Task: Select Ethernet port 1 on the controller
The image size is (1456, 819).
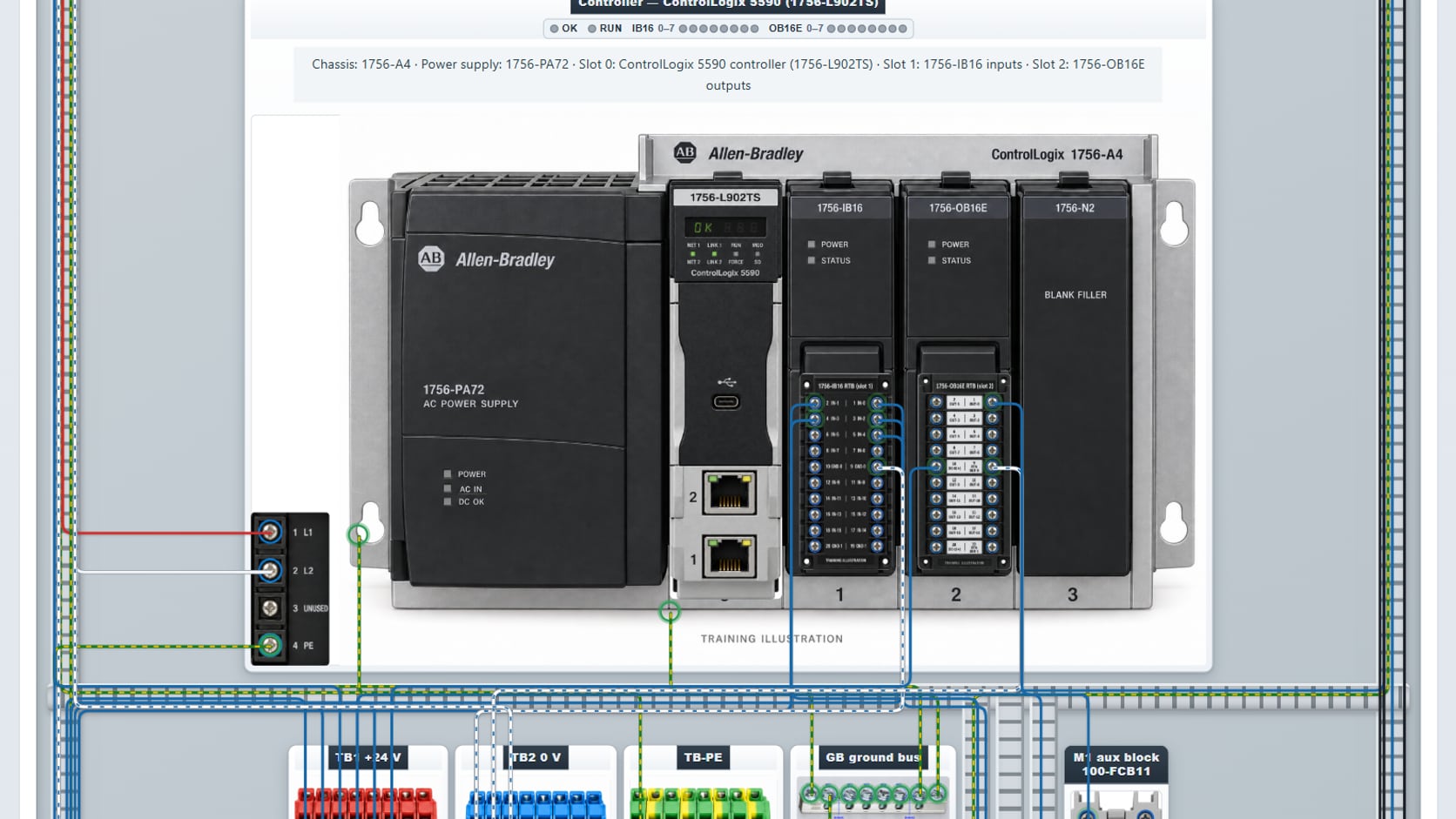Action: click(730, 557)
